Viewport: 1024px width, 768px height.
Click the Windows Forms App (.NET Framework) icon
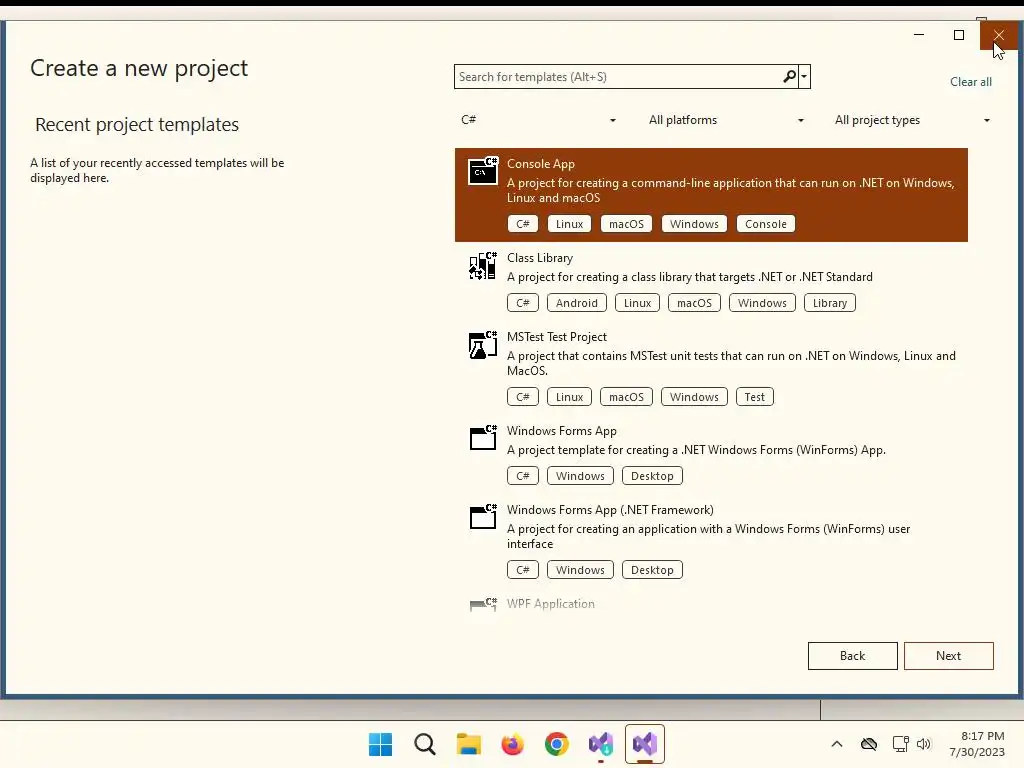(x=483, y=517)
